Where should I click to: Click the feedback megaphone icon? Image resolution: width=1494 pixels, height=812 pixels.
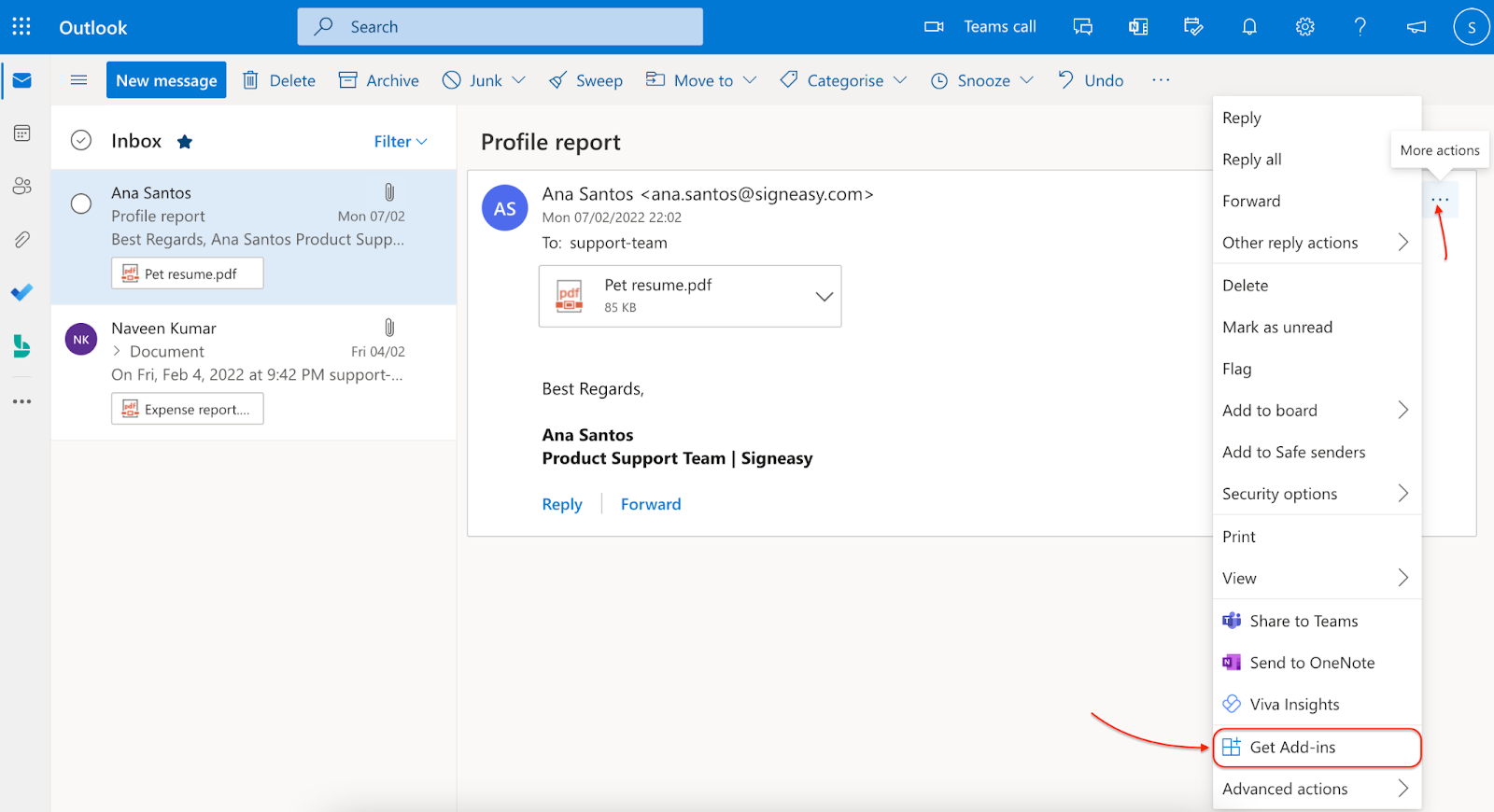point(1416,27)
